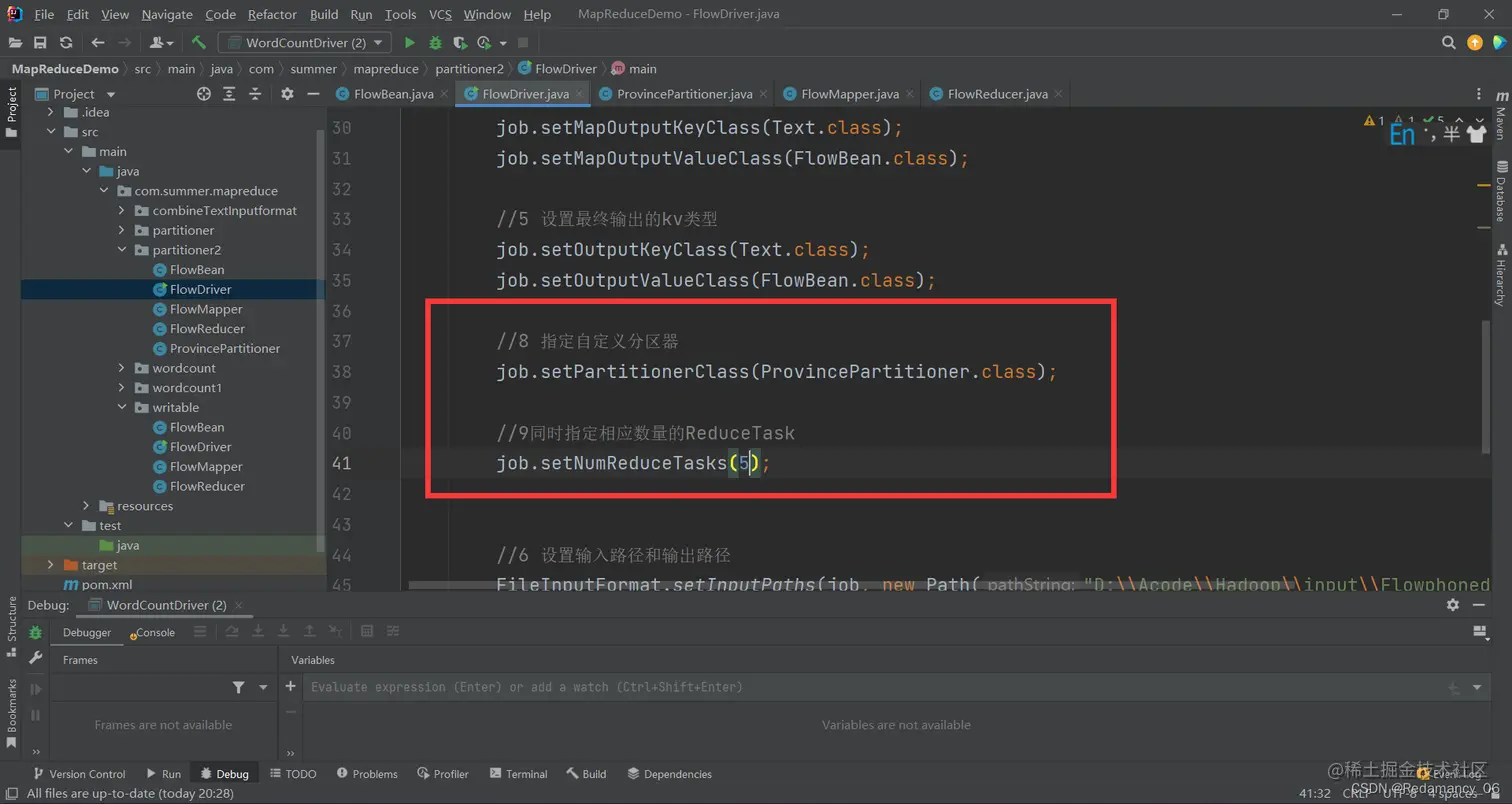Open the Project view selector dropdown
The image size is (1512, 804).
coord(76,93)
